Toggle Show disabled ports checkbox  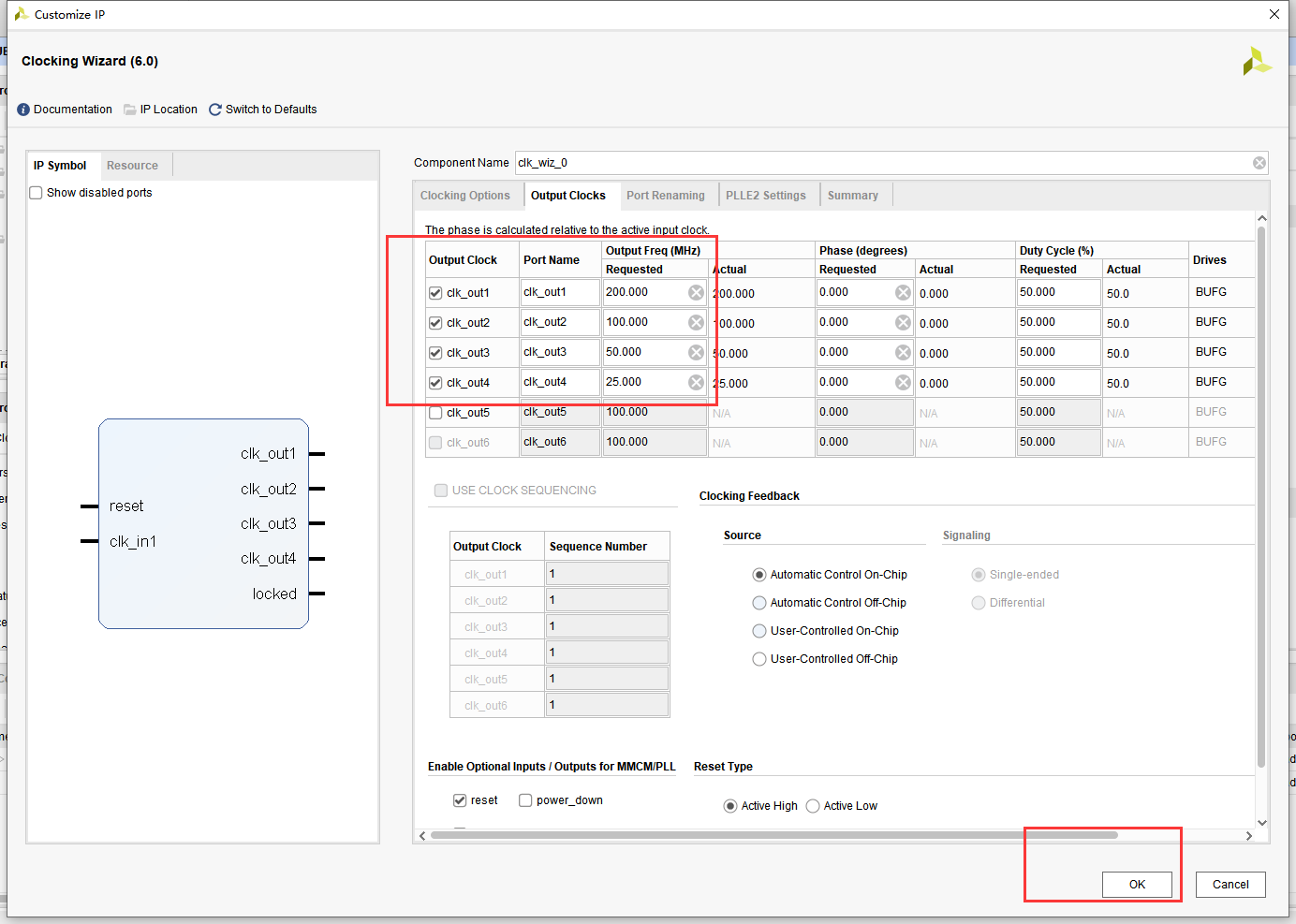pyautogui.click(x=36, y=193)
